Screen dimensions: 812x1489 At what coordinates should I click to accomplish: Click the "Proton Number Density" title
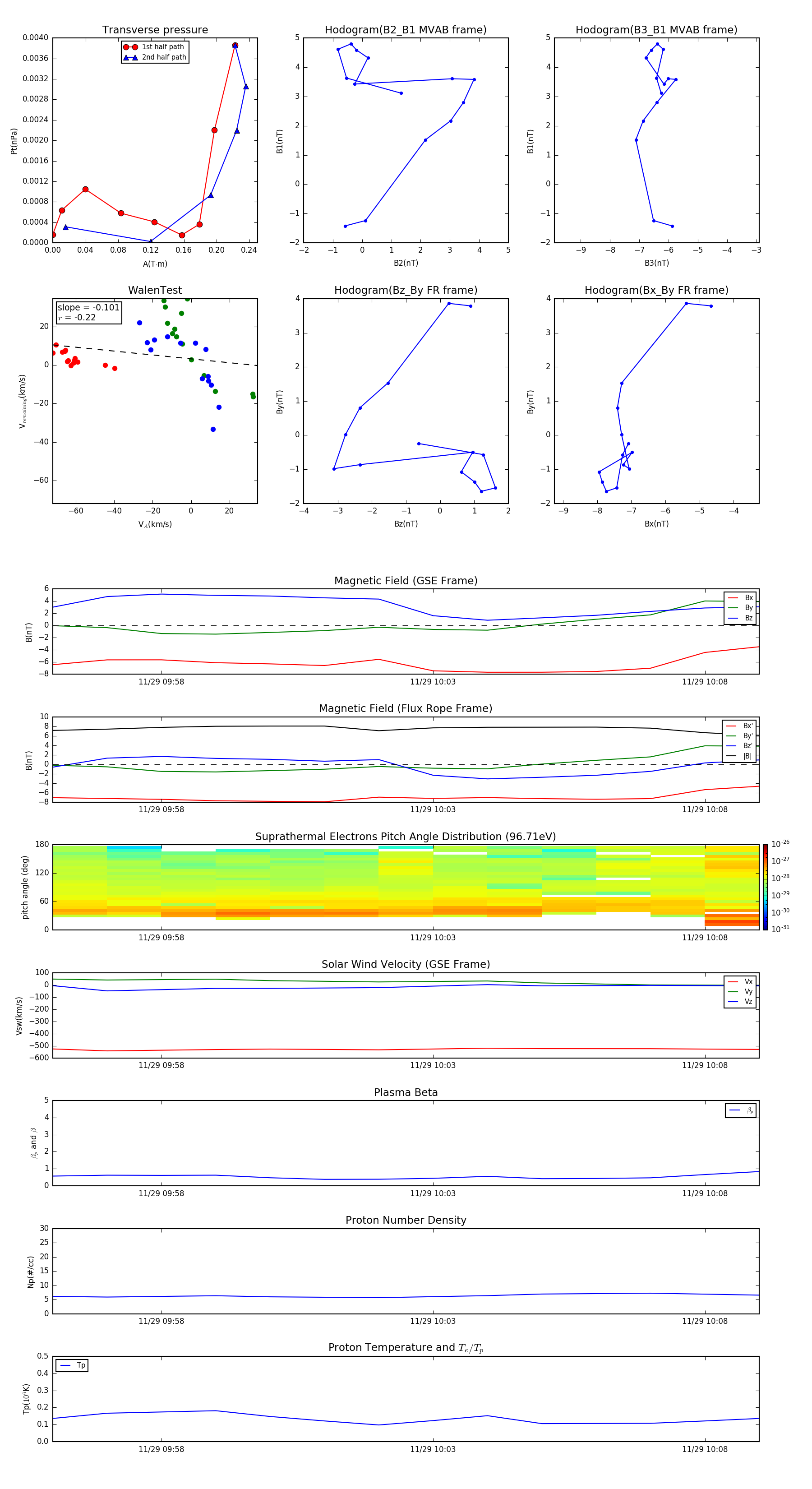click(x=406, y=1220)
